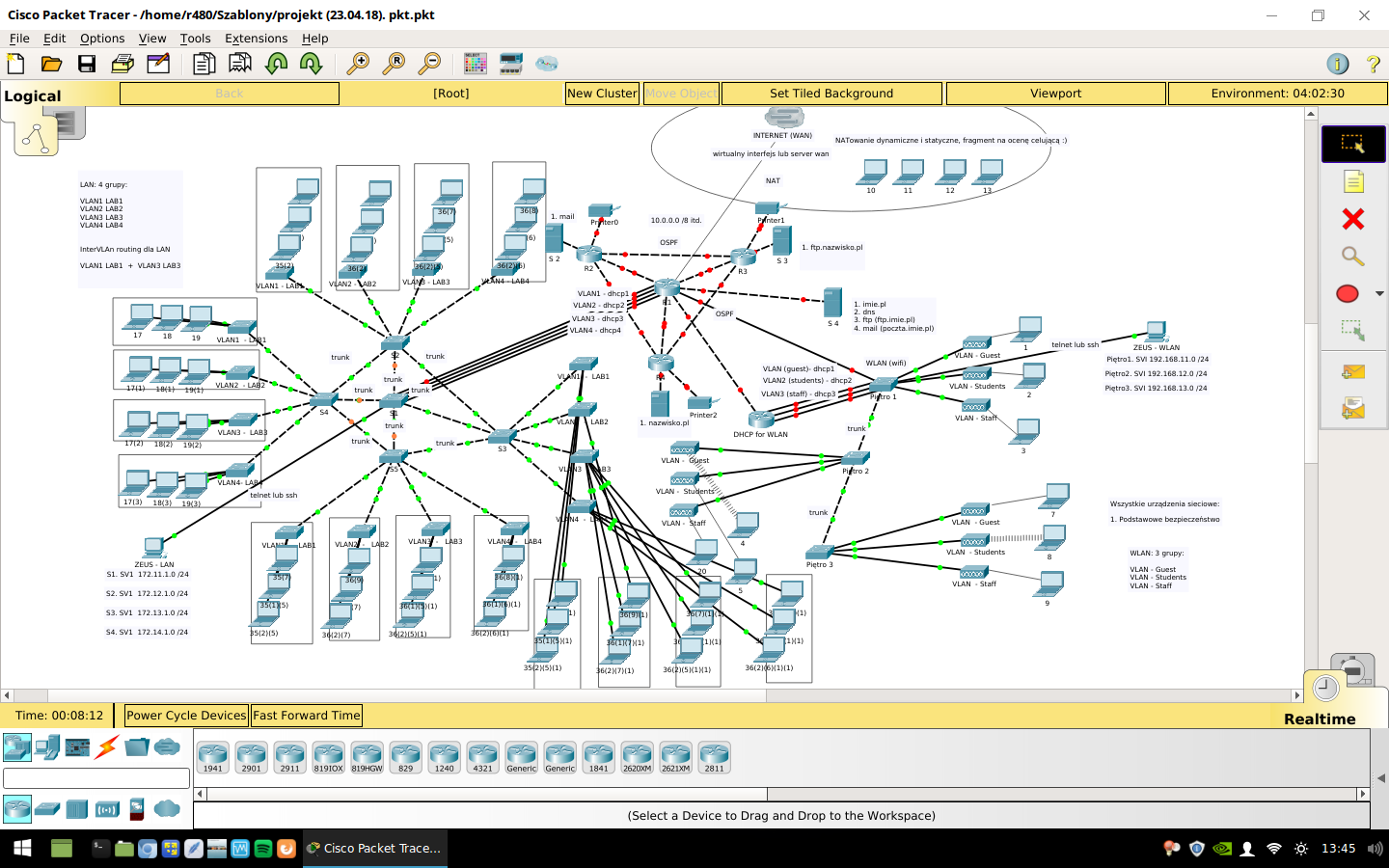Expand the shape tool dropdown arrow
This screenshot has width=1389, height=868.
point(1379,294)
